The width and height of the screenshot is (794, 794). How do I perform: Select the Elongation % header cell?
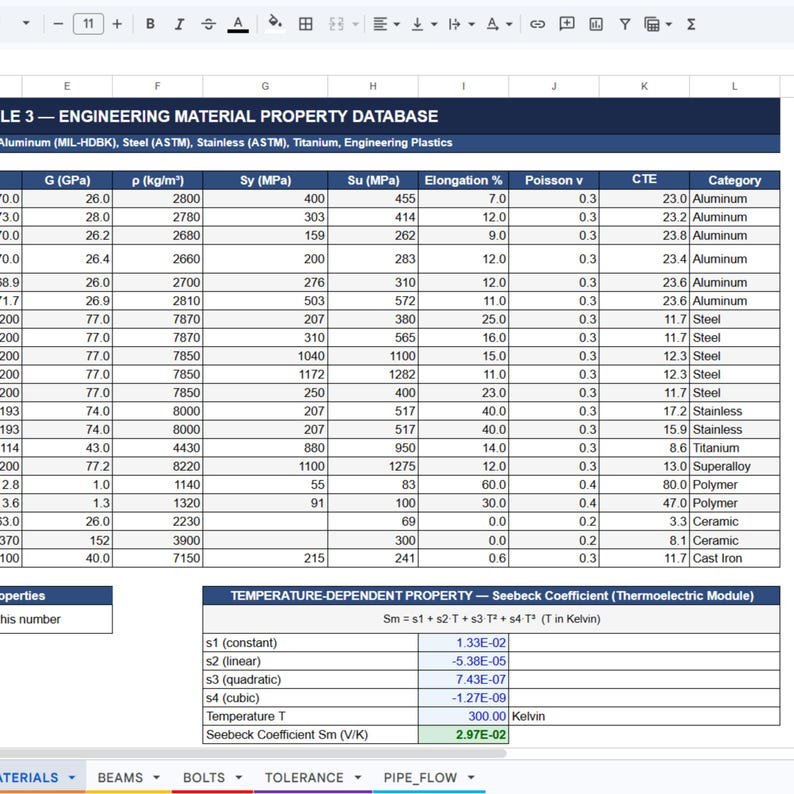[463, 180]
